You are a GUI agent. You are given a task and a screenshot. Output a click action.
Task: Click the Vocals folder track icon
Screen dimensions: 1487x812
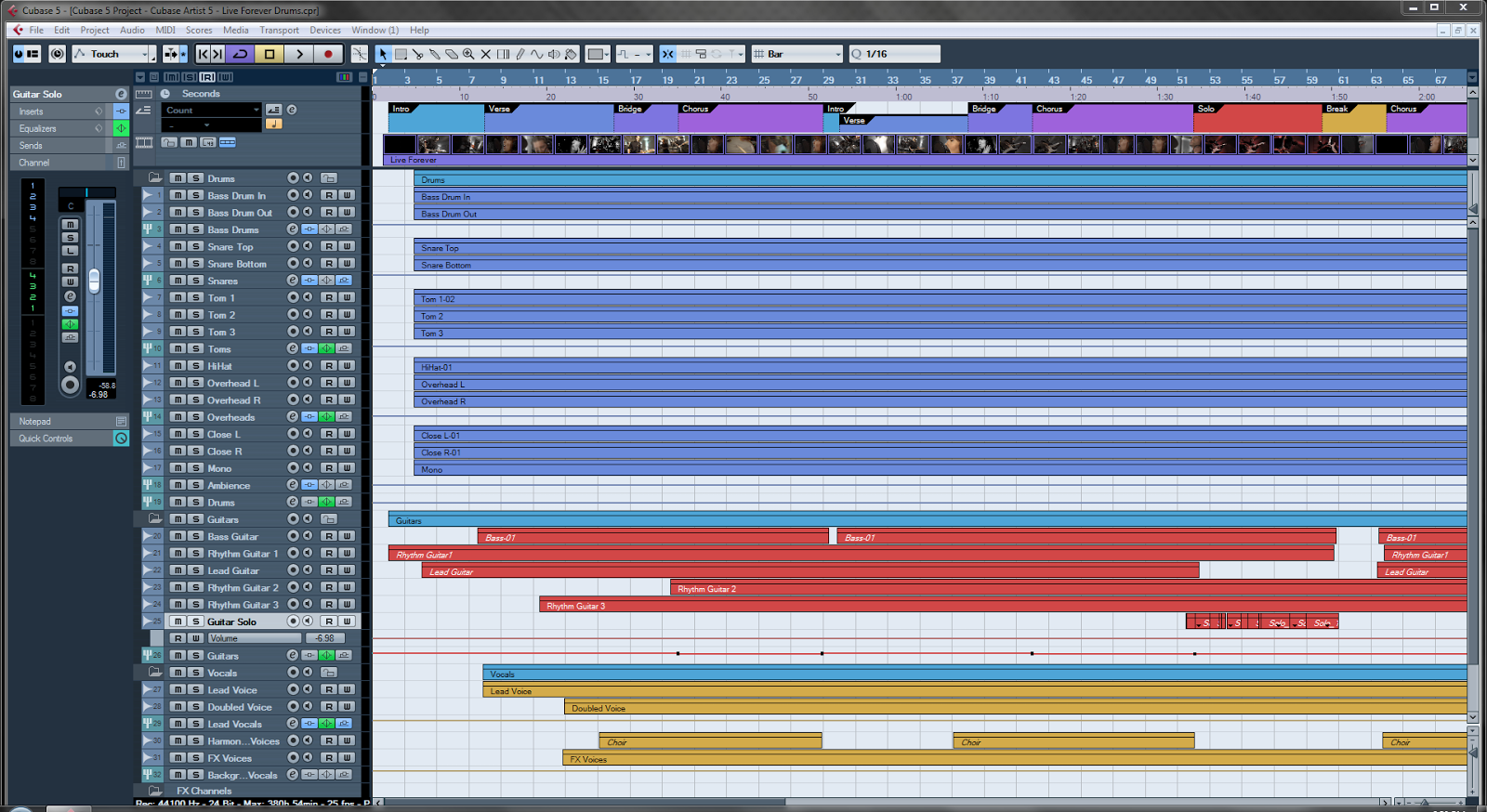(x=155, y=672)
